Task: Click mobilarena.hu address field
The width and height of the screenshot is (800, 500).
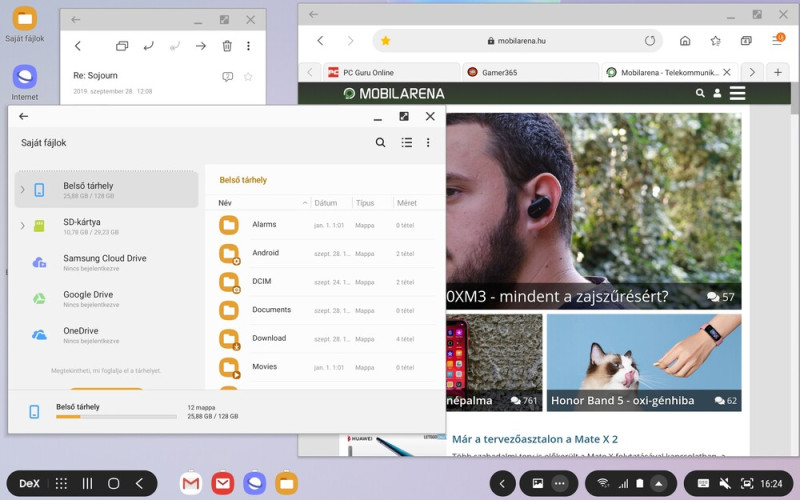Action: [x=516, y=41]
